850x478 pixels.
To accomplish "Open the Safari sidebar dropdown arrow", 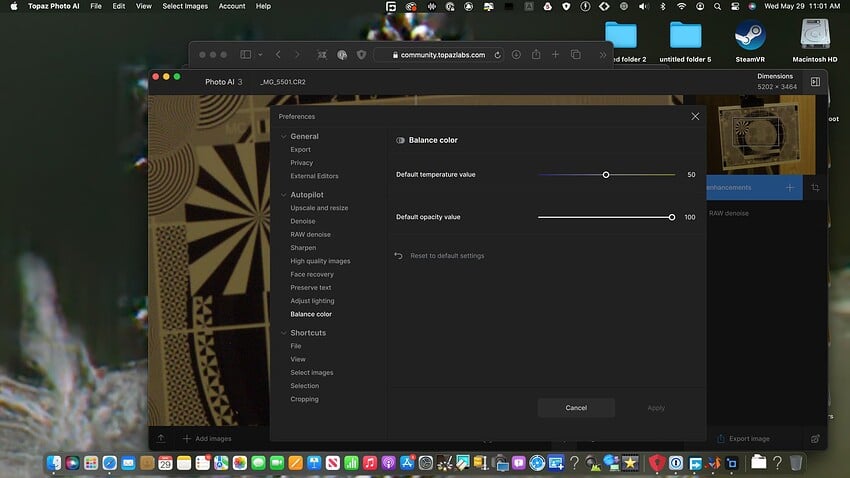I will point(260,55).
